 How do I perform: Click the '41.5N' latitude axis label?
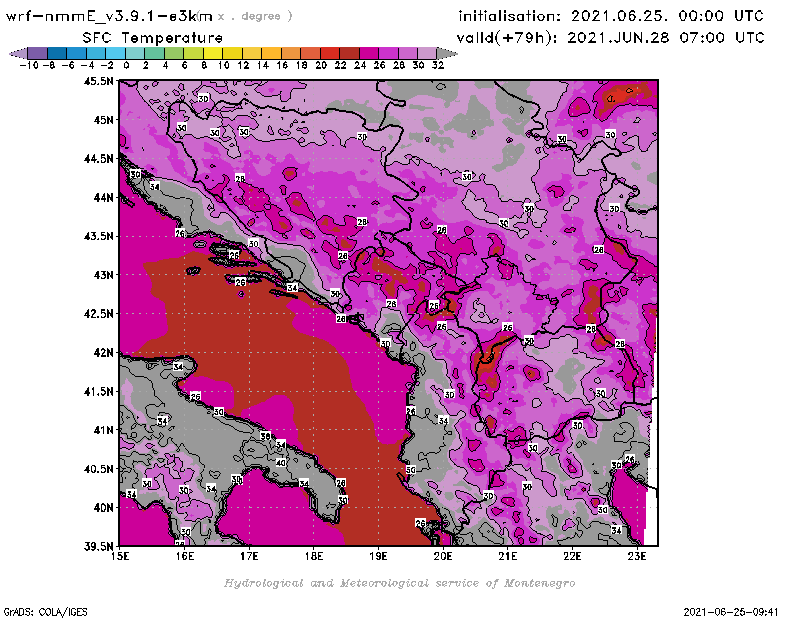(98, 391)
